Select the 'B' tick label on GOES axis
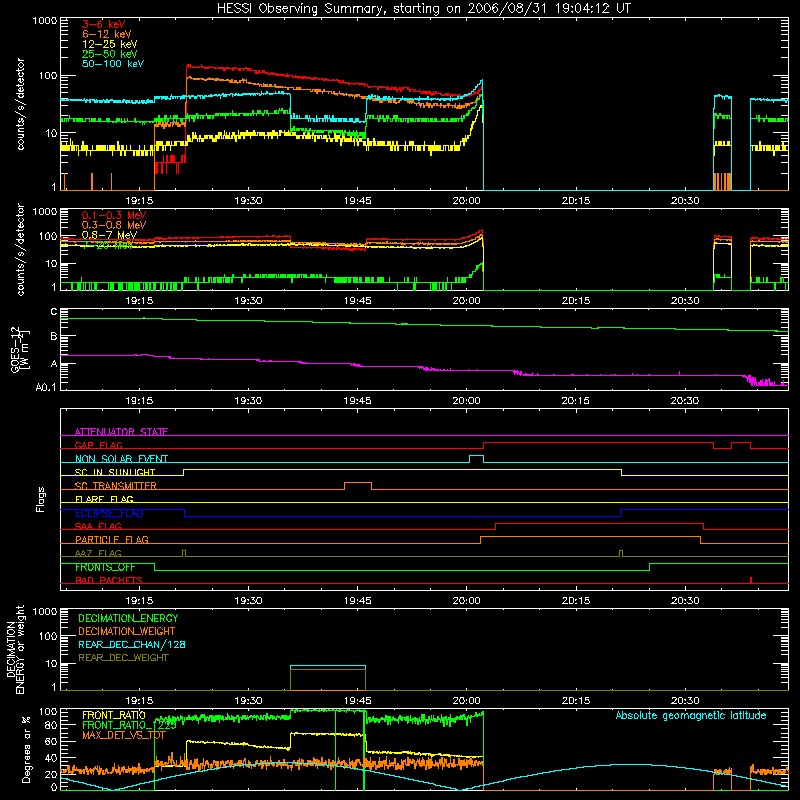 [54, 336]
